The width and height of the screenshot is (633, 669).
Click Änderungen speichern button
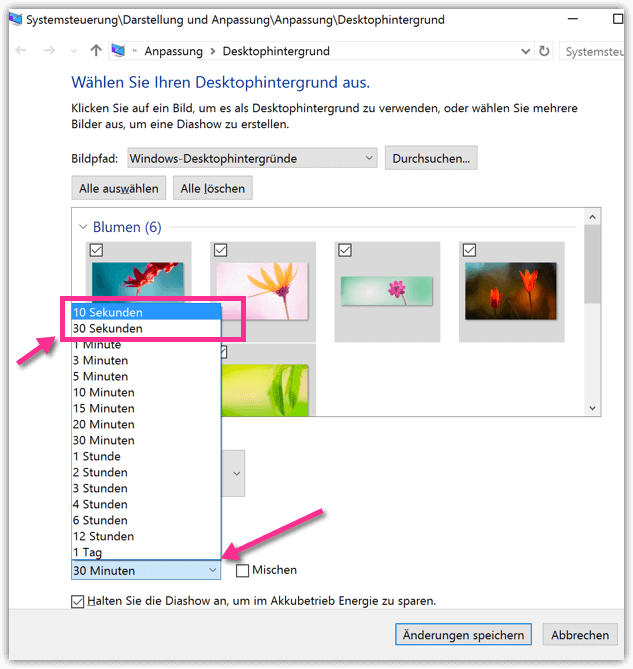pyautogui.click(x=463, y=635)
